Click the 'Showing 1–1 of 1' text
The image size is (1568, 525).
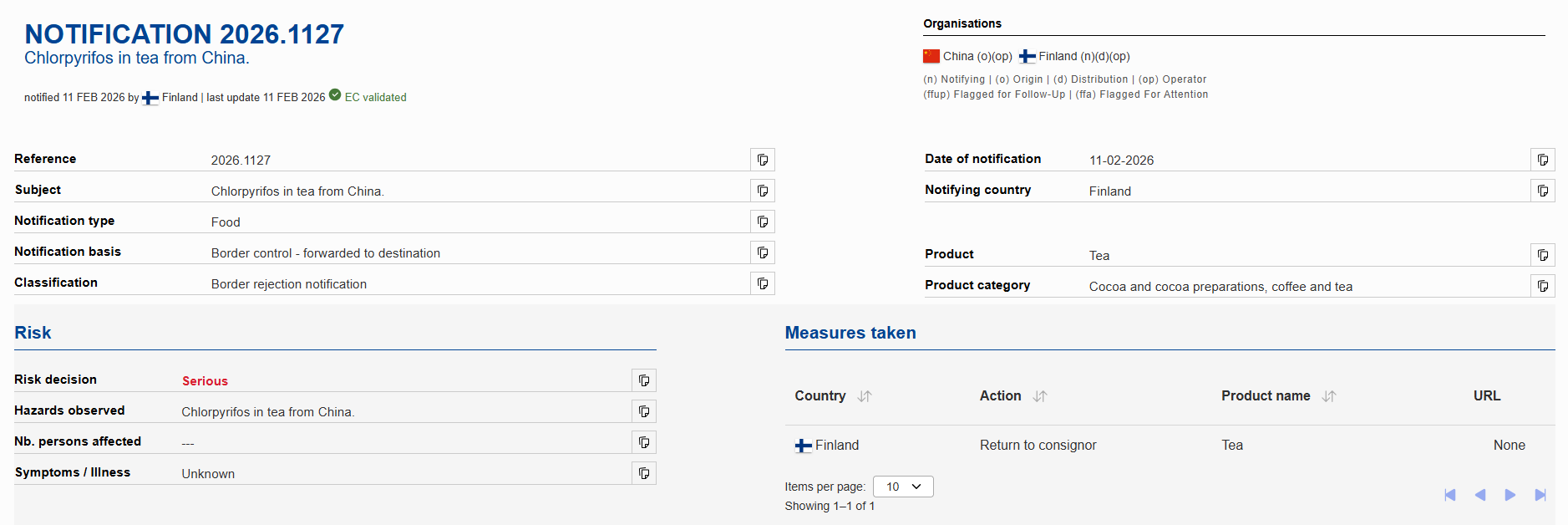pos(830,506)
